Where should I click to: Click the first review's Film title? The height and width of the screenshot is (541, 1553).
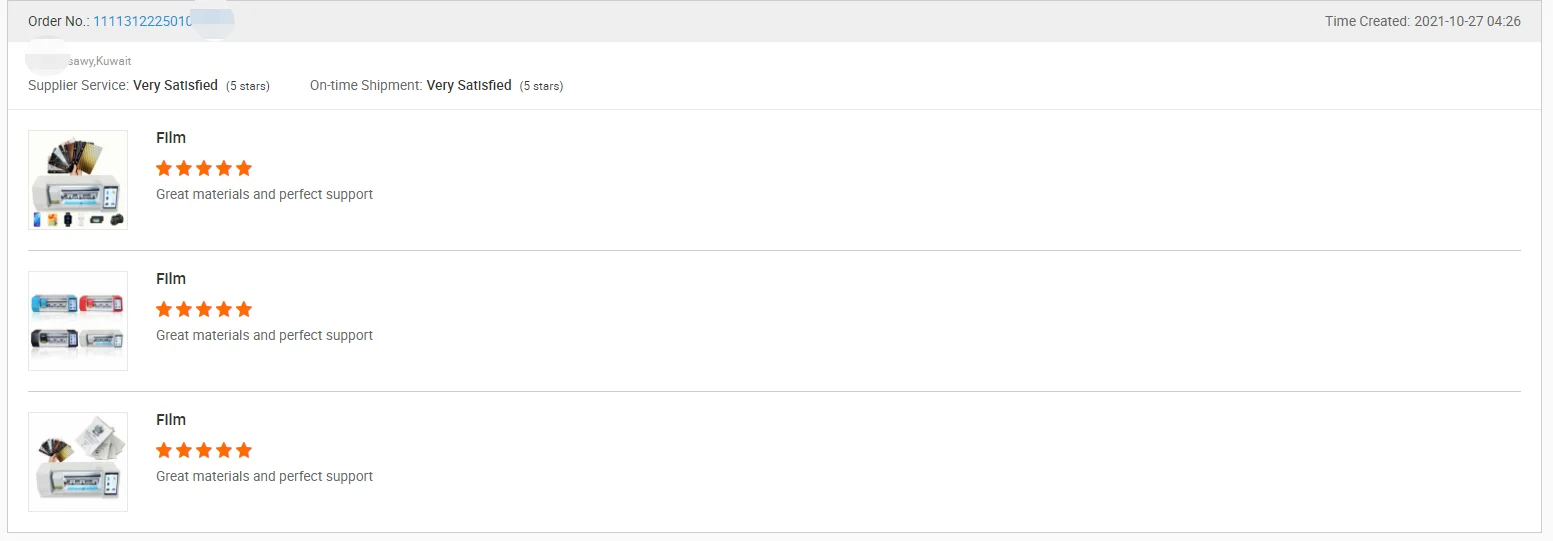coord(171,138)
